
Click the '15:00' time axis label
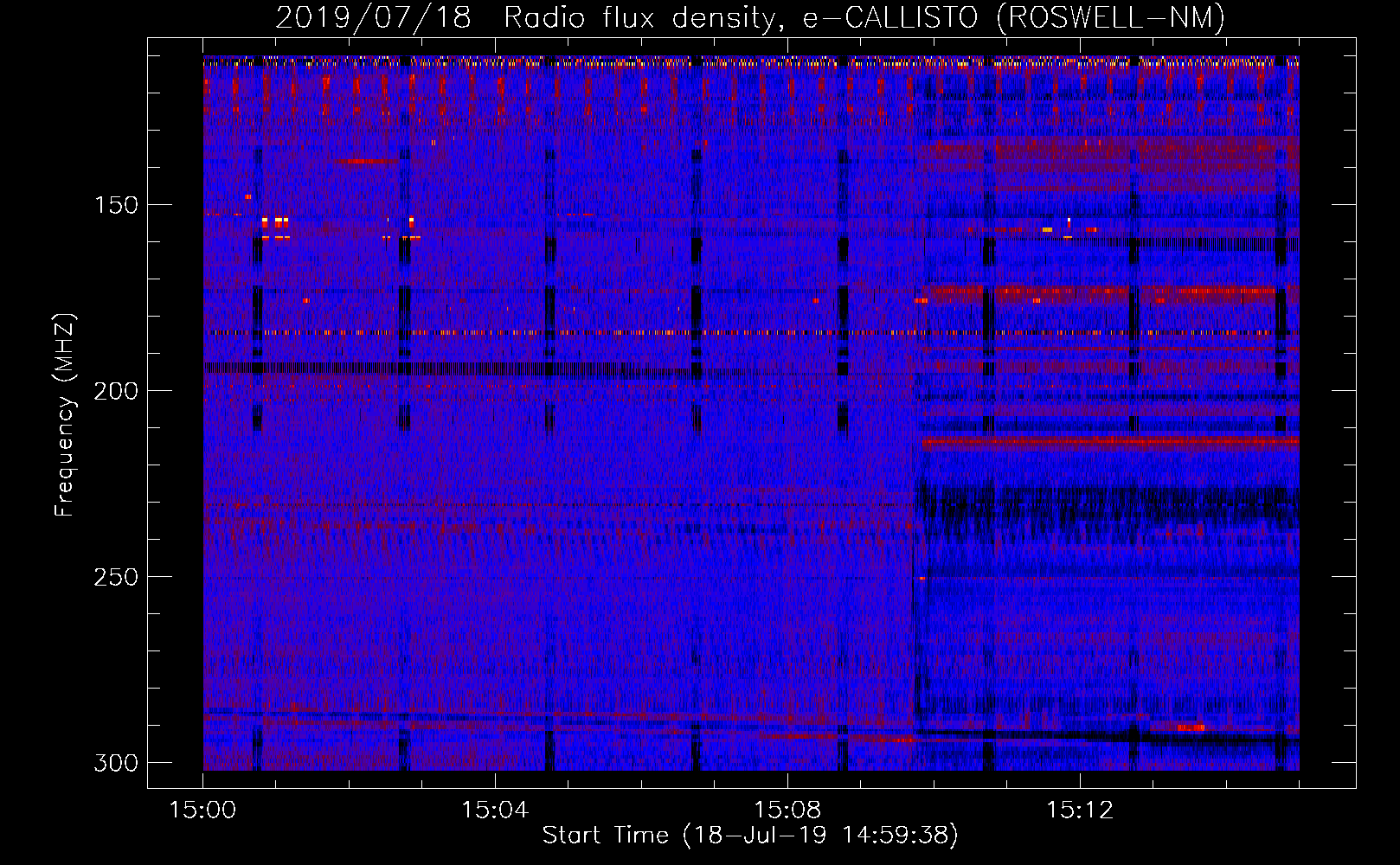[203, 811]
